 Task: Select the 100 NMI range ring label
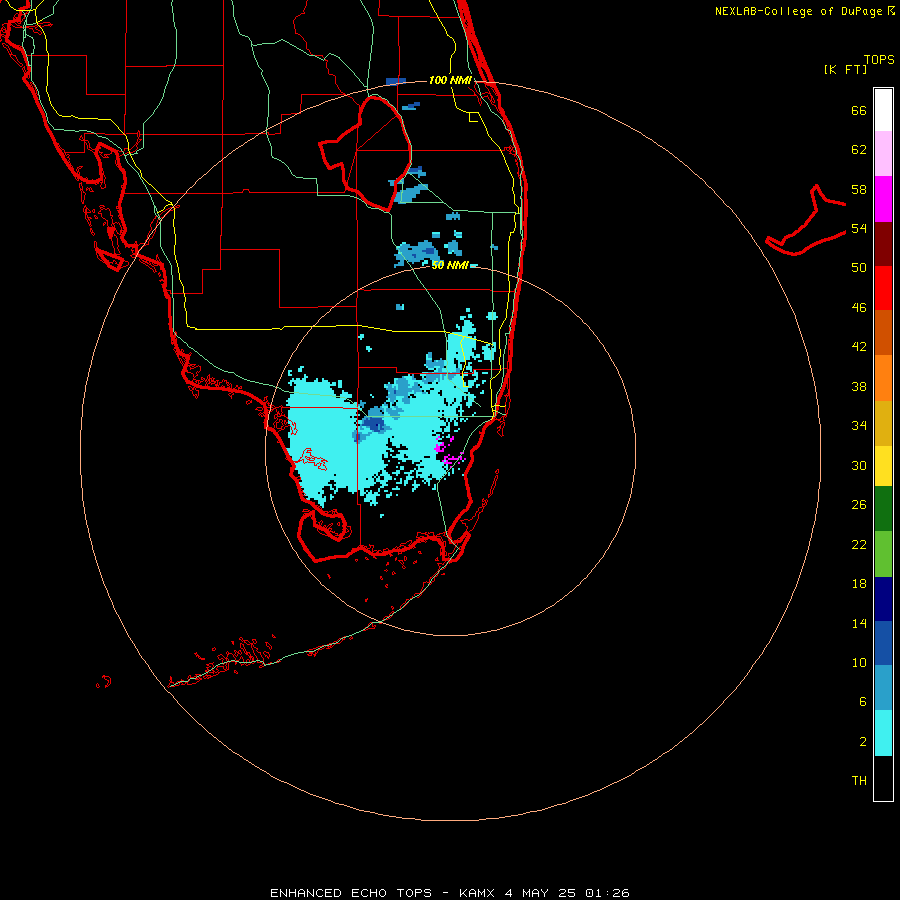[450, 80]
